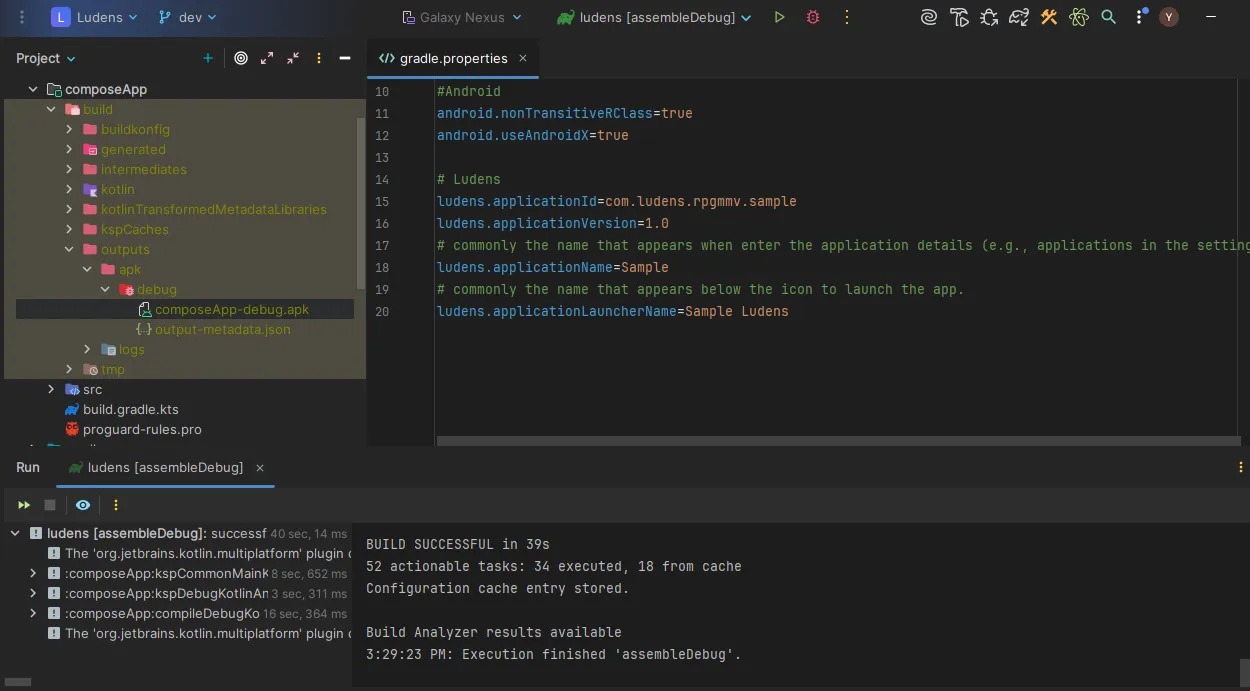Expand the kspCaches folder

click(x=69, y=229)
